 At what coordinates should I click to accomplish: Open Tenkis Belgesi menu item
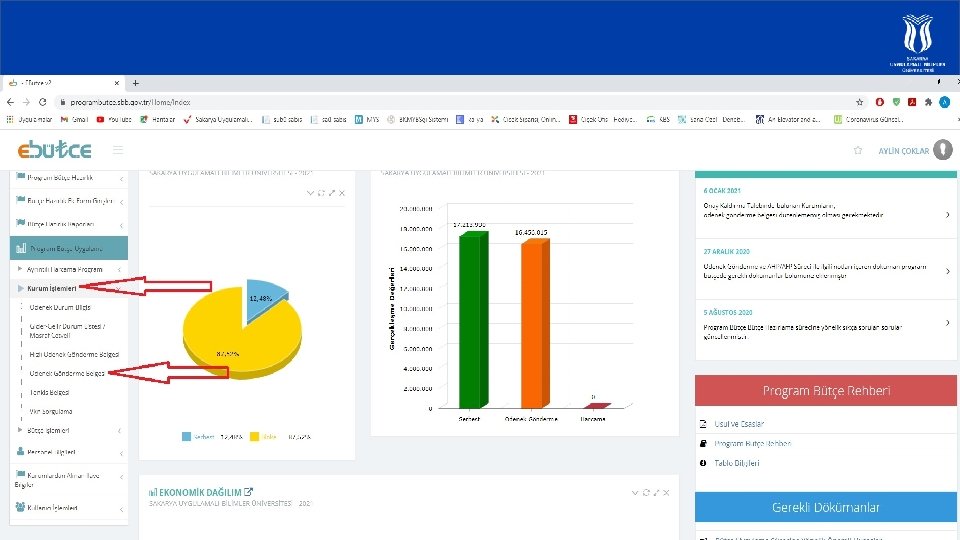pyautogui.click(x=50, y=392)
